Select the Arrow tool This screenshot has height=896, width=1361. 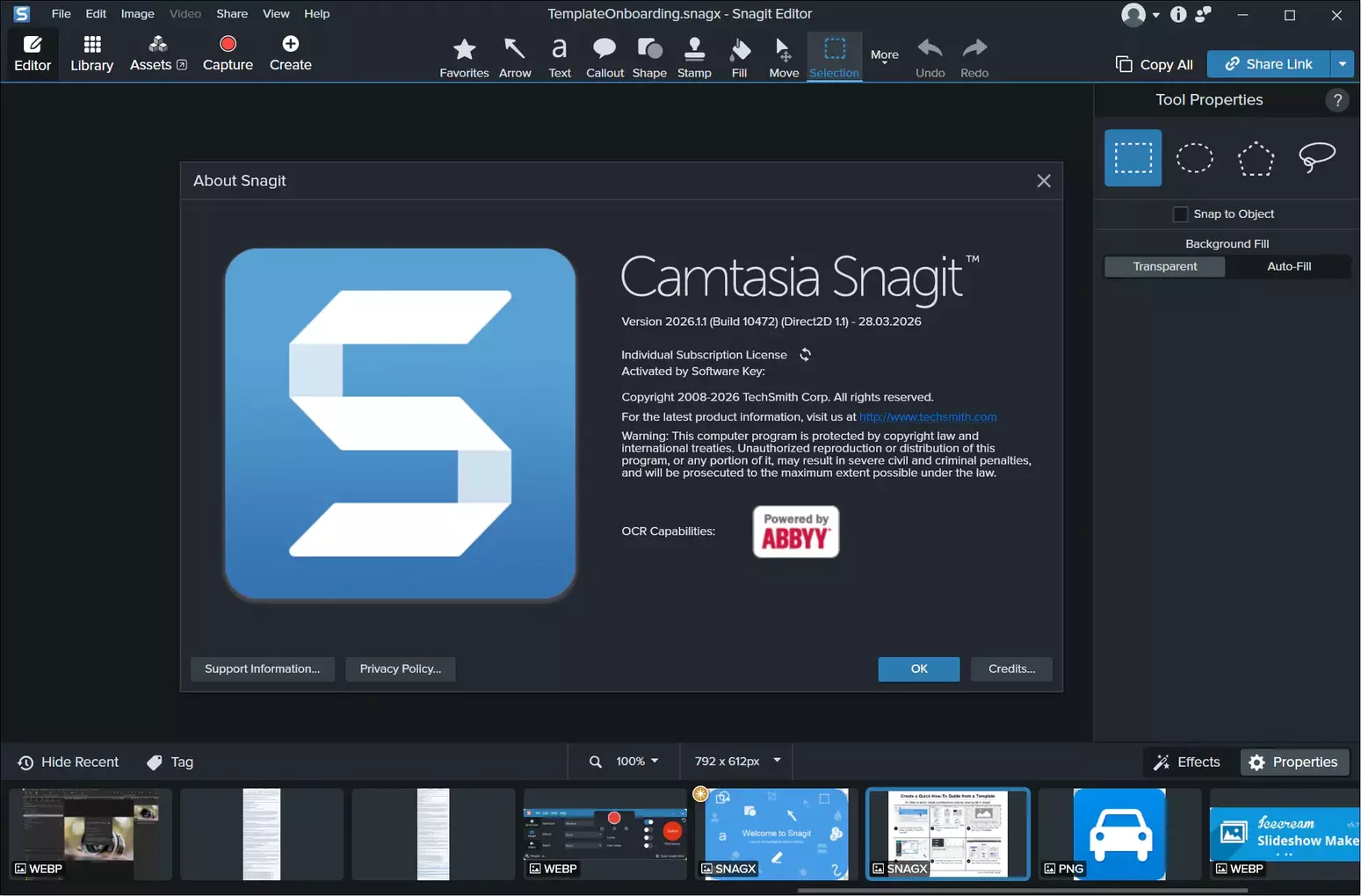click(515, 57)
